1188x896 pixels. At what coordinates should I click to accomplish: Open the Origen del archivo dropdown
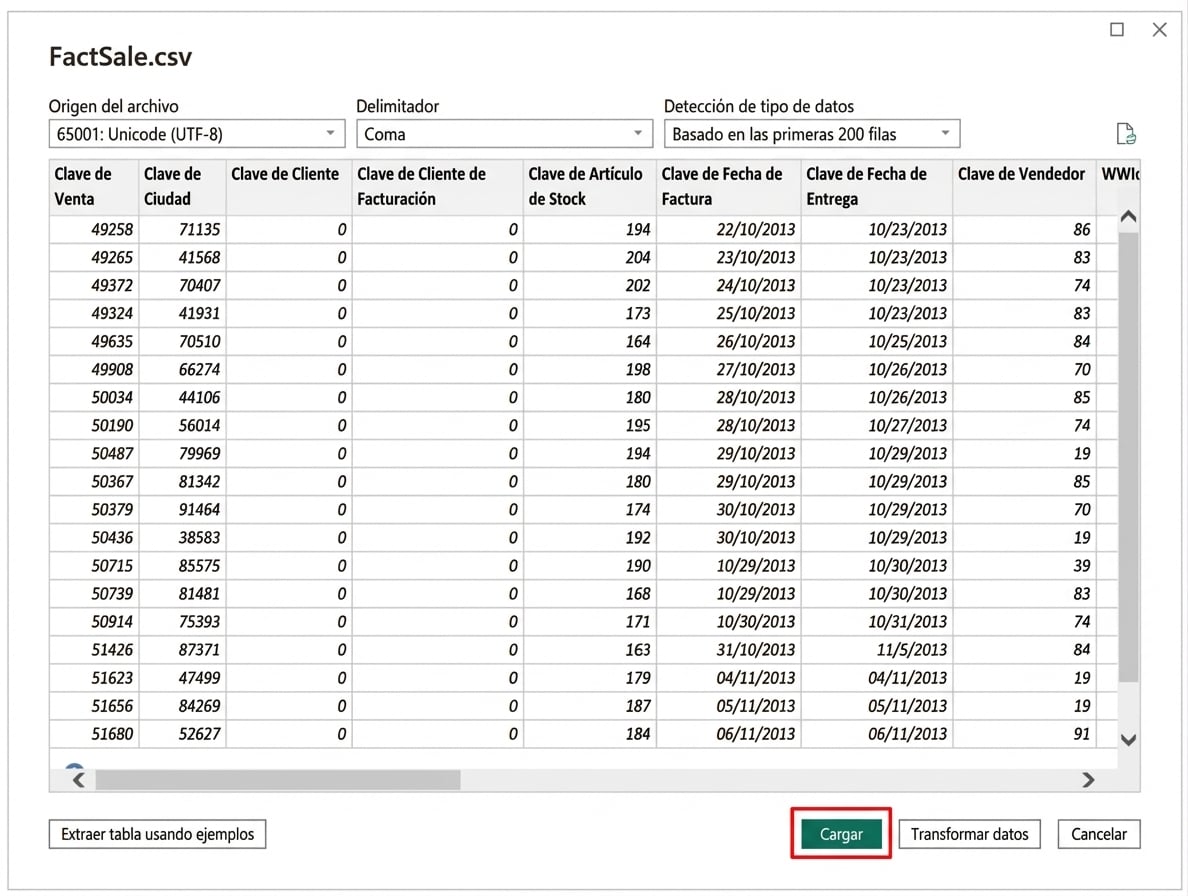tap(196, 134)
